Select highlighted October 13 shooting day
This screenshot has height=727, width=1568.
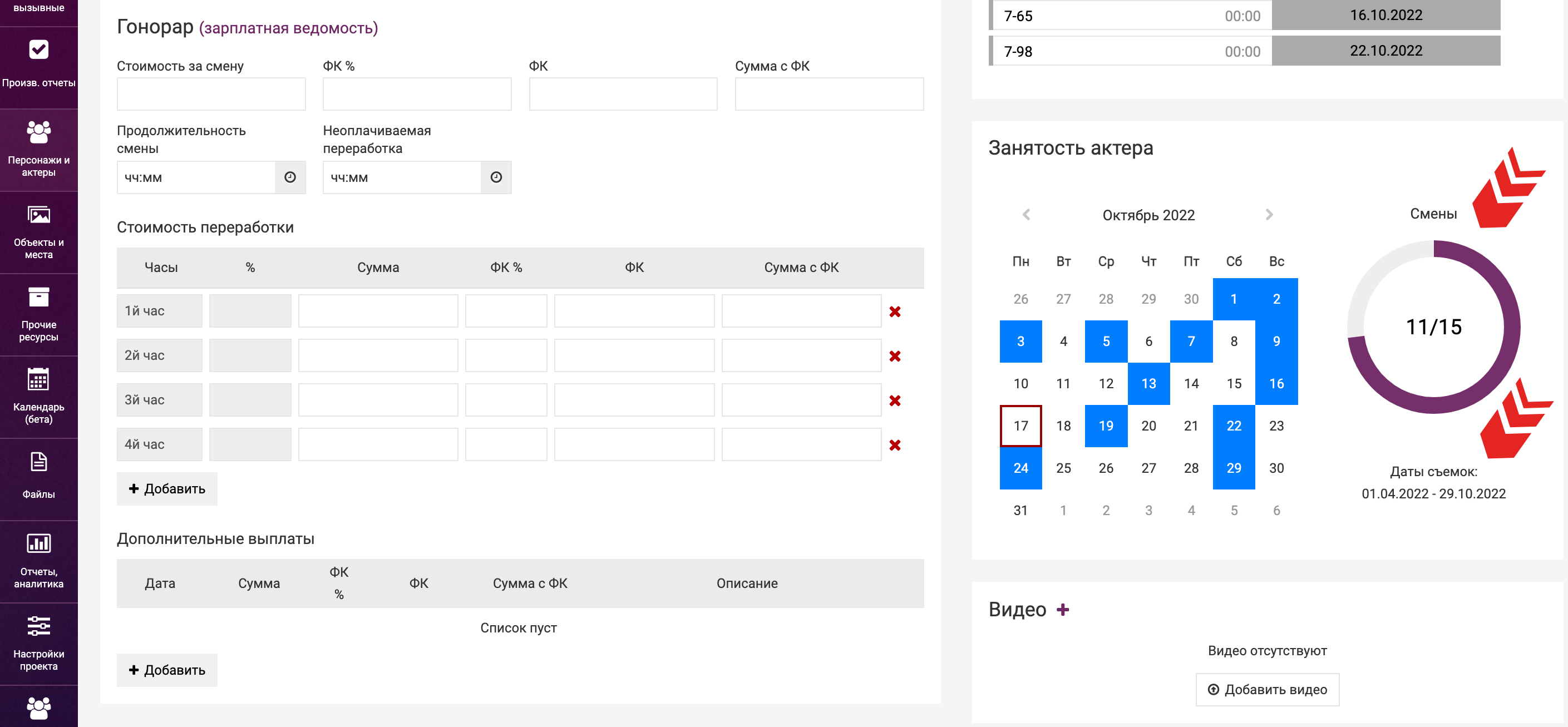tap(1148, 383)
